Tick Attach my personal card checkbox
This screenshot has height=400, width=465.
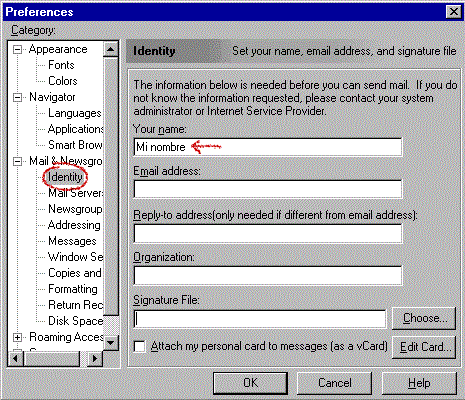139,346
